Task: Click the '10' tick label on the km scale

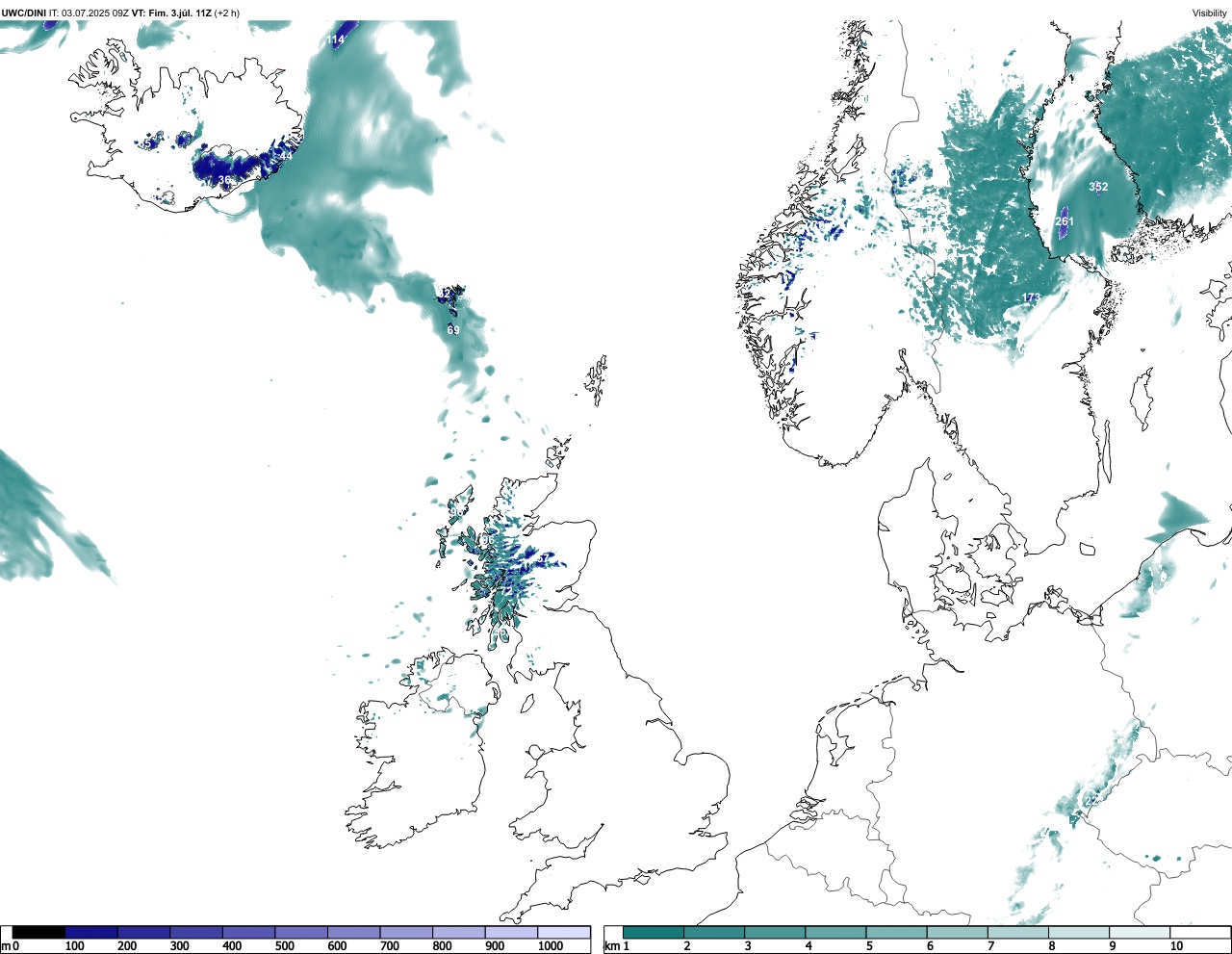Action: coord(1176,946)
